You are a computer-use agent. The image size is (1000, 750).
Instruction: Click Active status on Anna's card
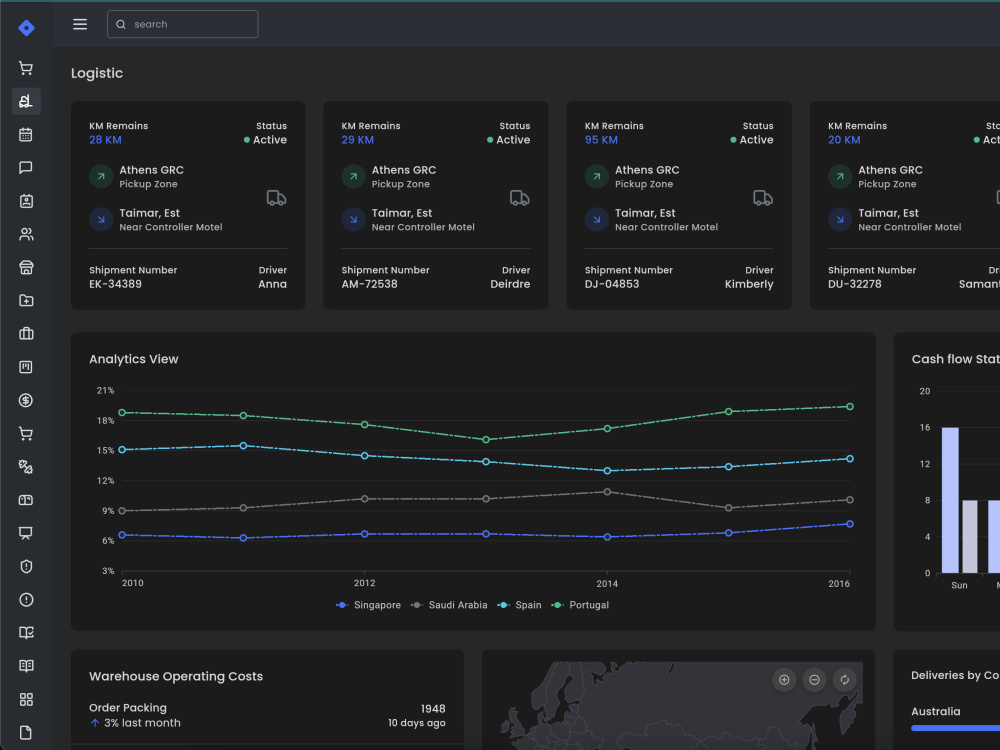coord(265,140)
